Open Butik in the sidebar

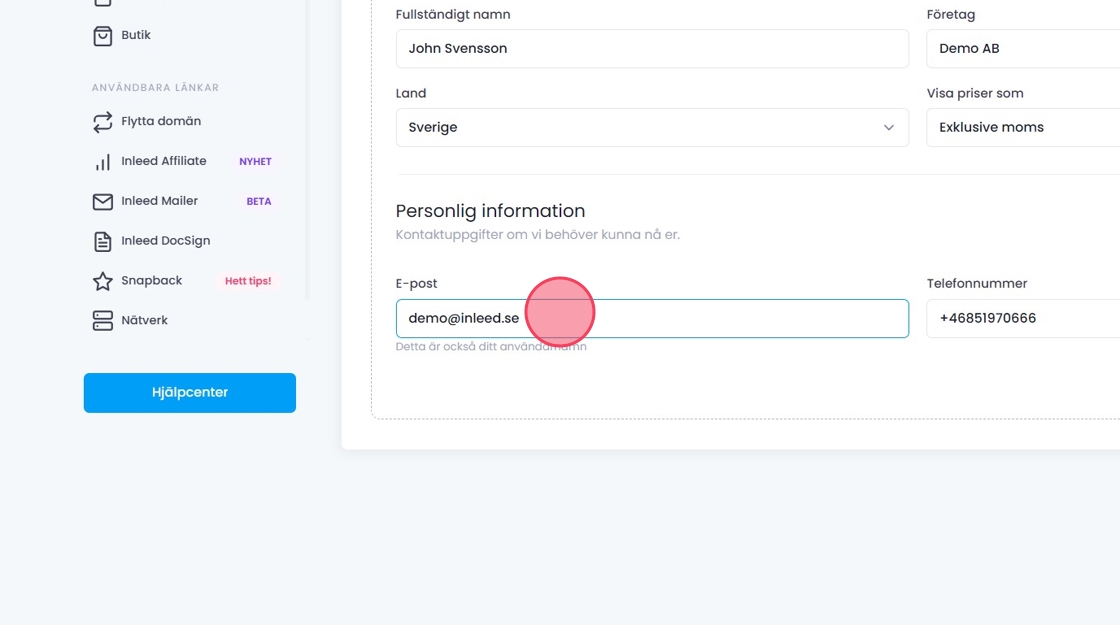tap(136, 36)
